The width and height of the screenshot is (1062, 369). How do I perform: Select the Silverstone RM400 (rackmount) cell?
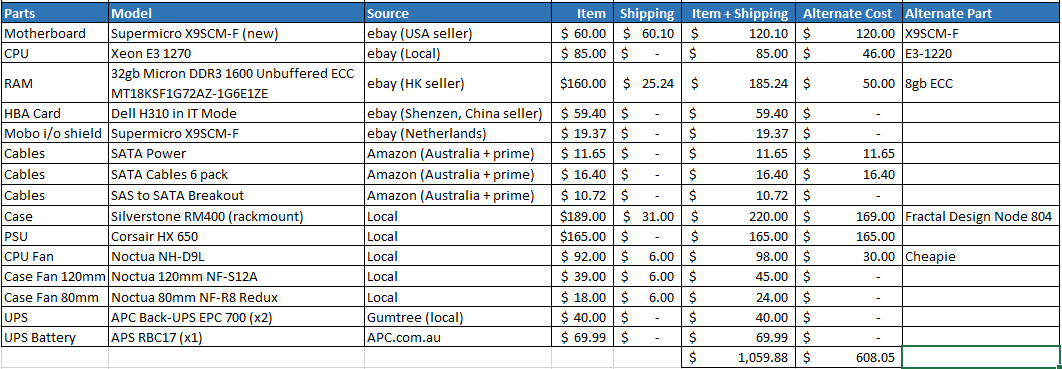pos(236,217)
